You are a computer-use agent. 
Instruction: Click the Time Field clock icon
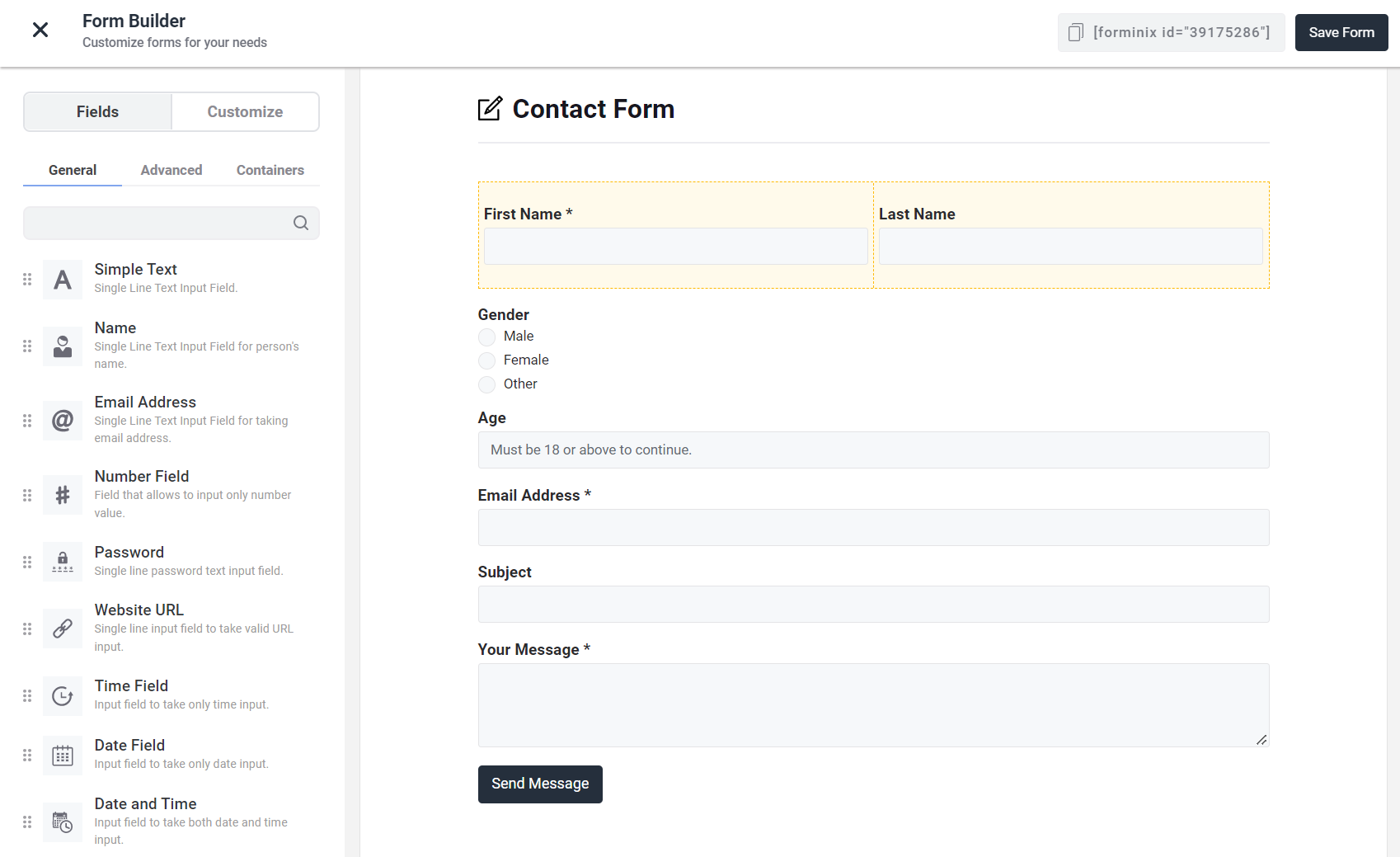(x=63, y=696)
